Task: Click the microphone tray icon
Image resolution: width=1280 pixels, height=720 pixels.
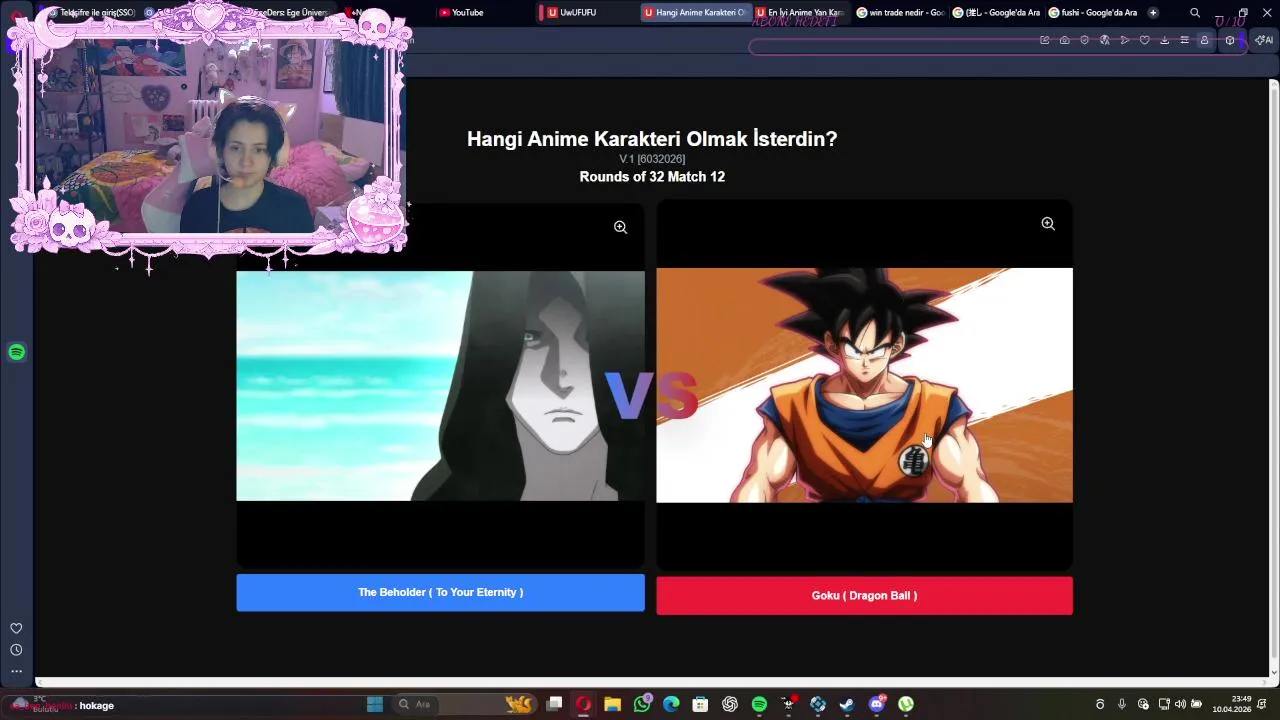Action: click(1122, 704)
